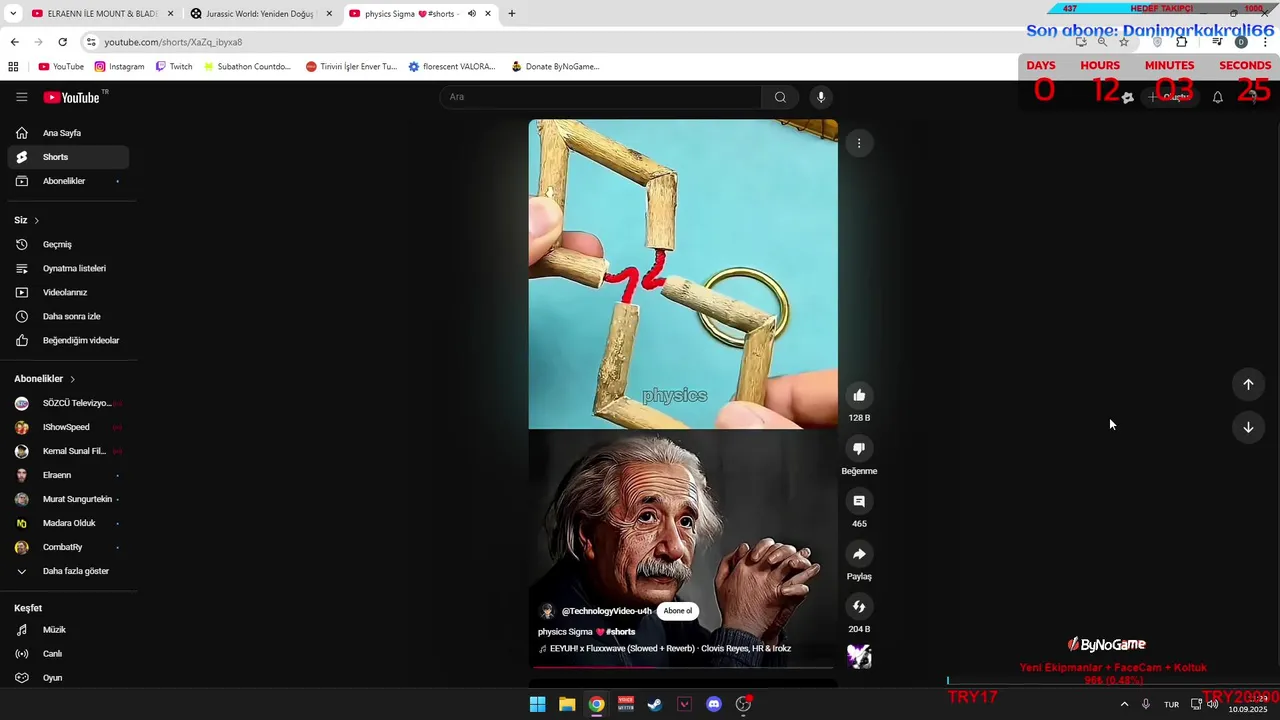Open the EEYUH! x Fluxxwave sound link

point(670,648)
